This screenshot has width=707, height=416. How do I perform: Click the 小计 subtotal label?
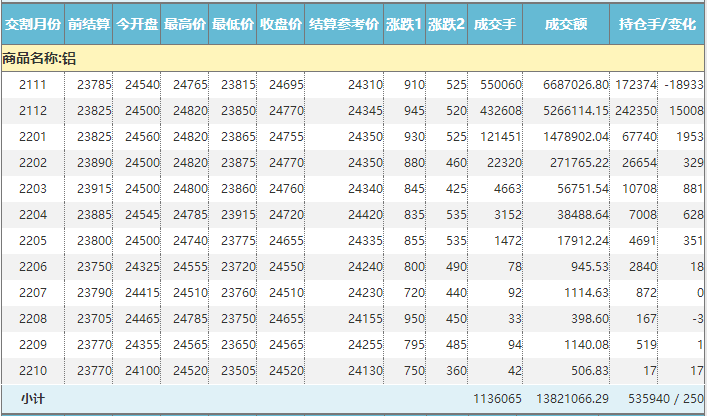point(33,398)
